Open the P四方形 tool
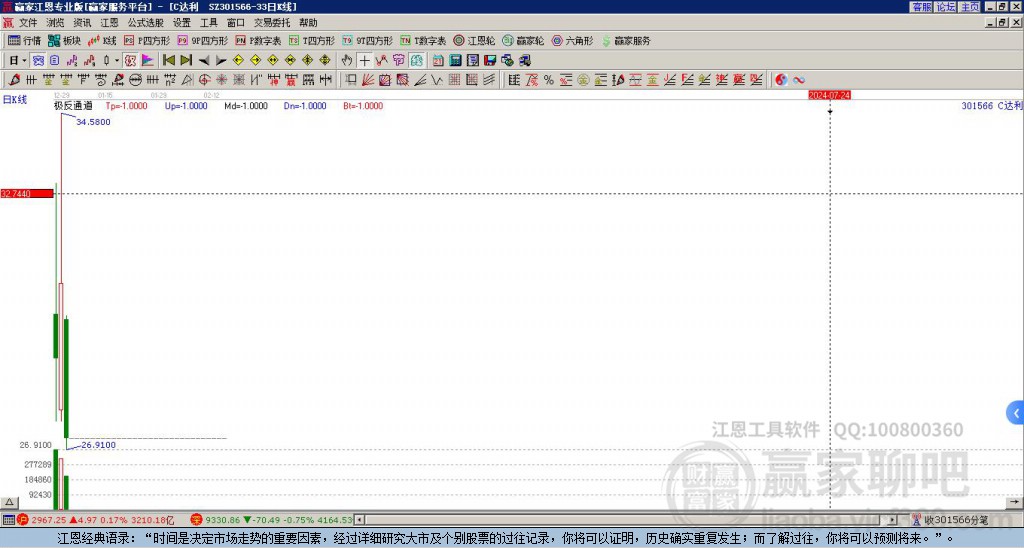This screenshot has height=548, width=1024. [147, 40]
